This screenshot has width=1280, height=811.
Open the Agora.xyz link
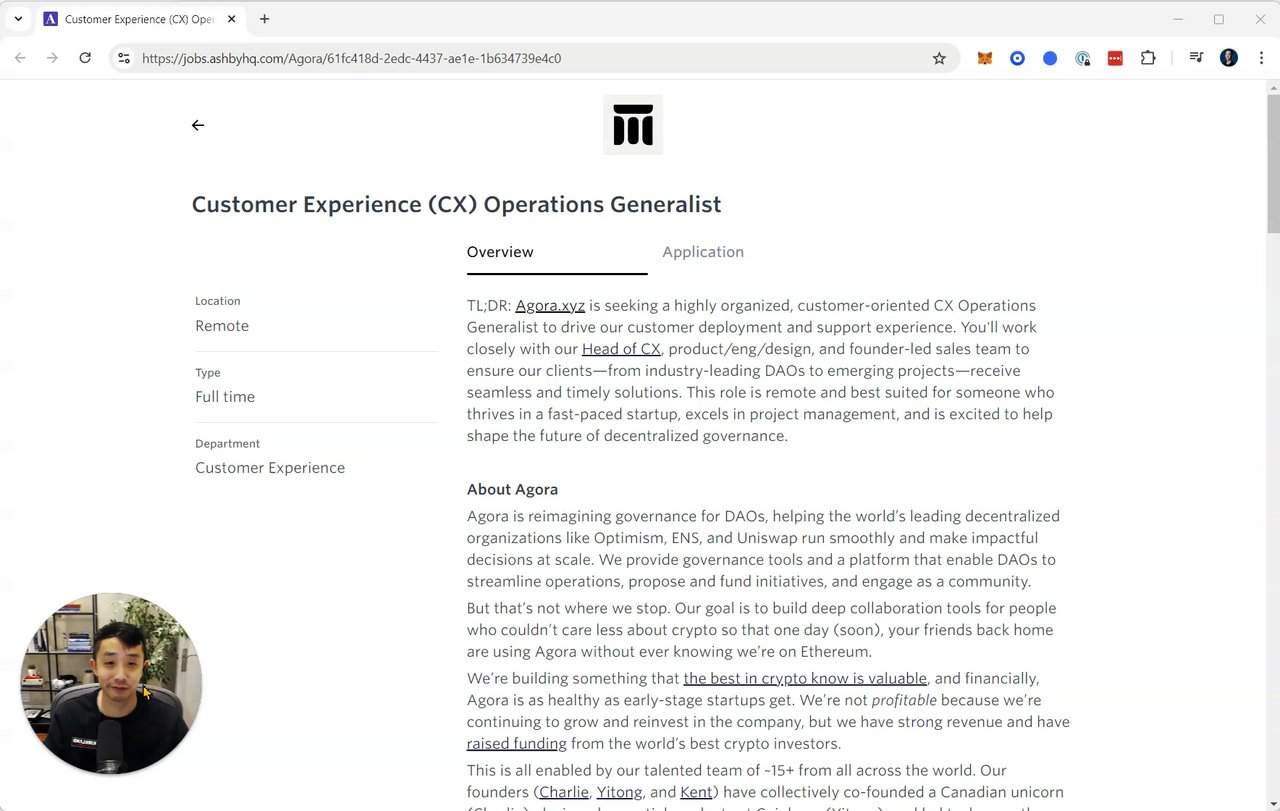[x=550, y=306]
